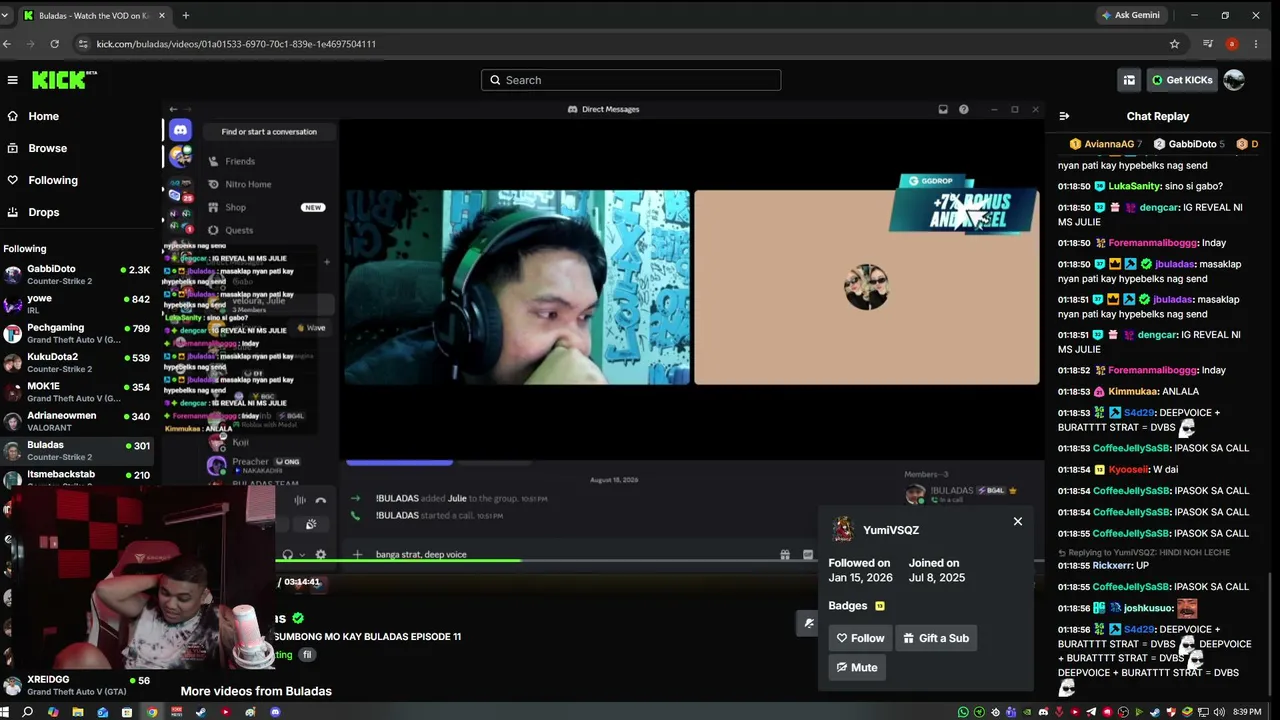Image resolution: width=1280 pixels, height=720 pixels.
Task: View site information in the address bar
Action: [x=83, y=44]
